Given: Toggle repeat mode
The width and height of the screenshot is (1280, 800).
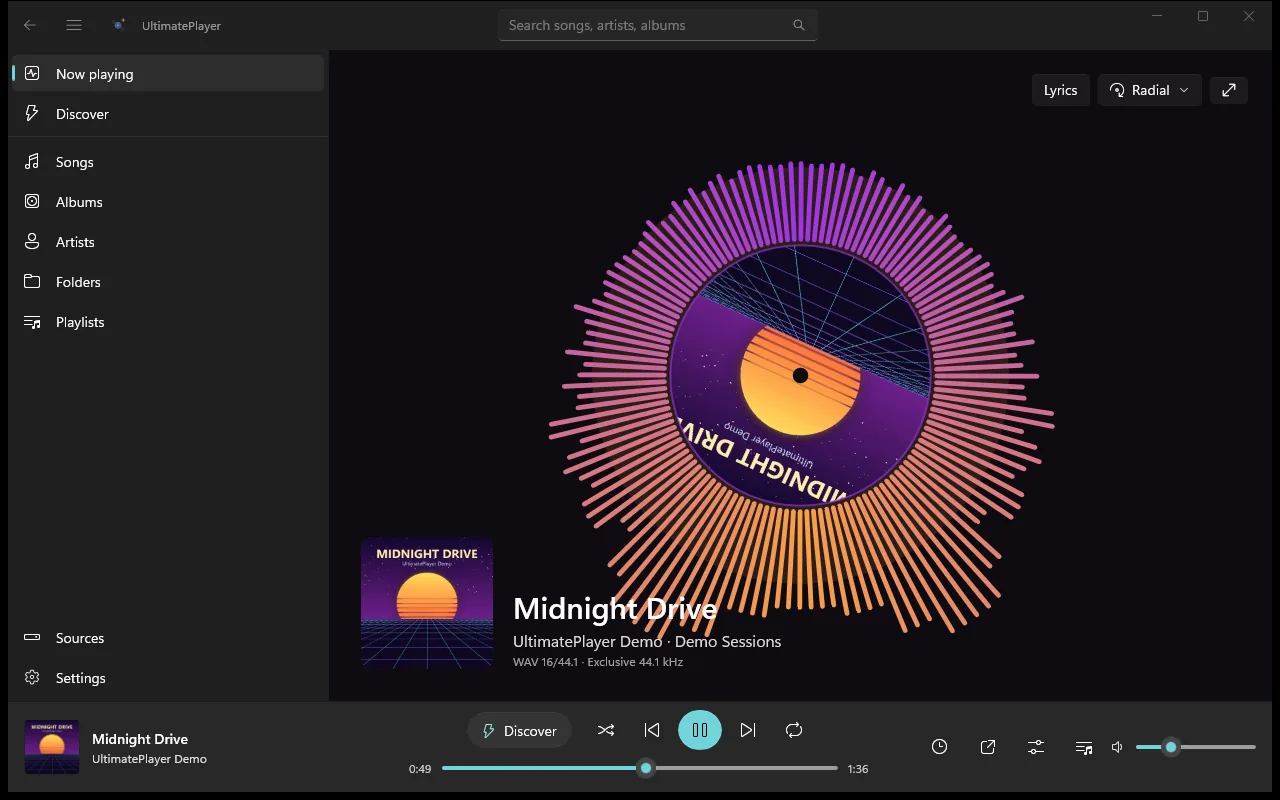Looking at the screenshot, I should [794, 730].
